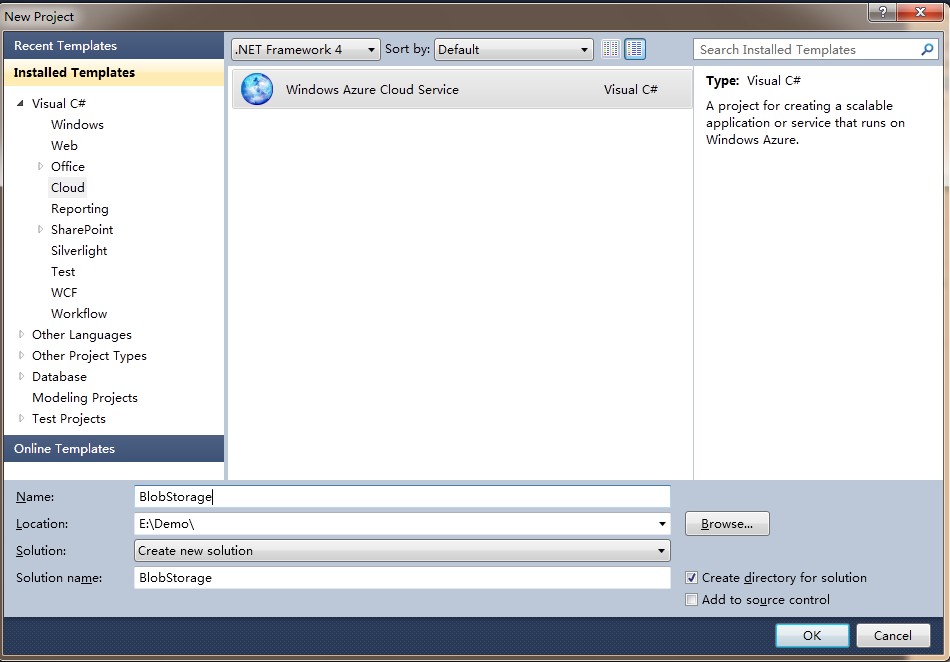Switch to medium icons list view
Viewport: 950px width, 662px height.
click(635, 49)
